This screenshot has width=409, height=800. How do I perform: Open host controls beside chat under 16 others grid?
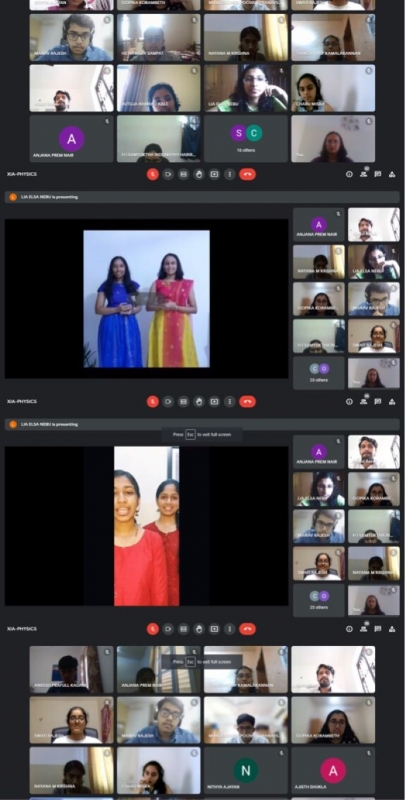point(392,174)
